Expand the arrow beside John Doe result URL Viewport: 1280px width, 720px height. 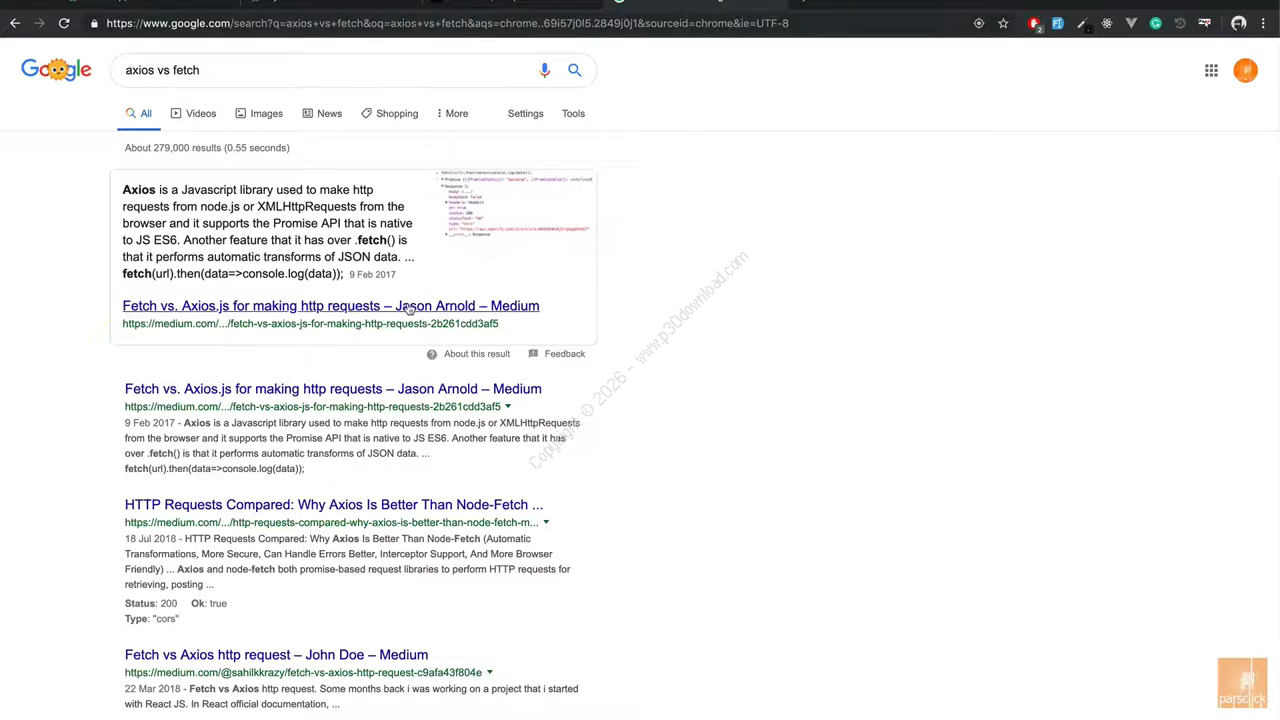[490, 673]
